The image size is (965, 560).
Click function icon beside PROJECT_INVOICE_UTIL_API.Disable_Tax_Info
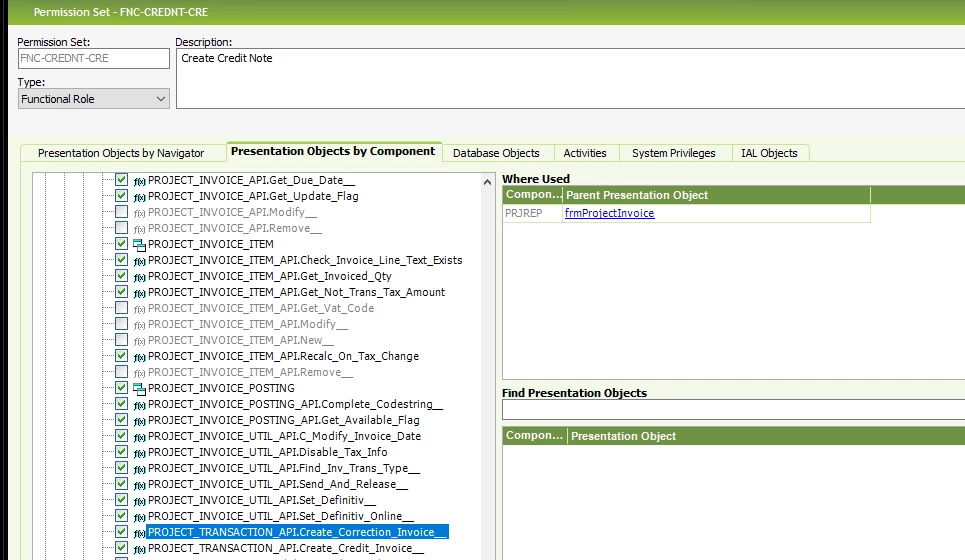coord(139,452)
